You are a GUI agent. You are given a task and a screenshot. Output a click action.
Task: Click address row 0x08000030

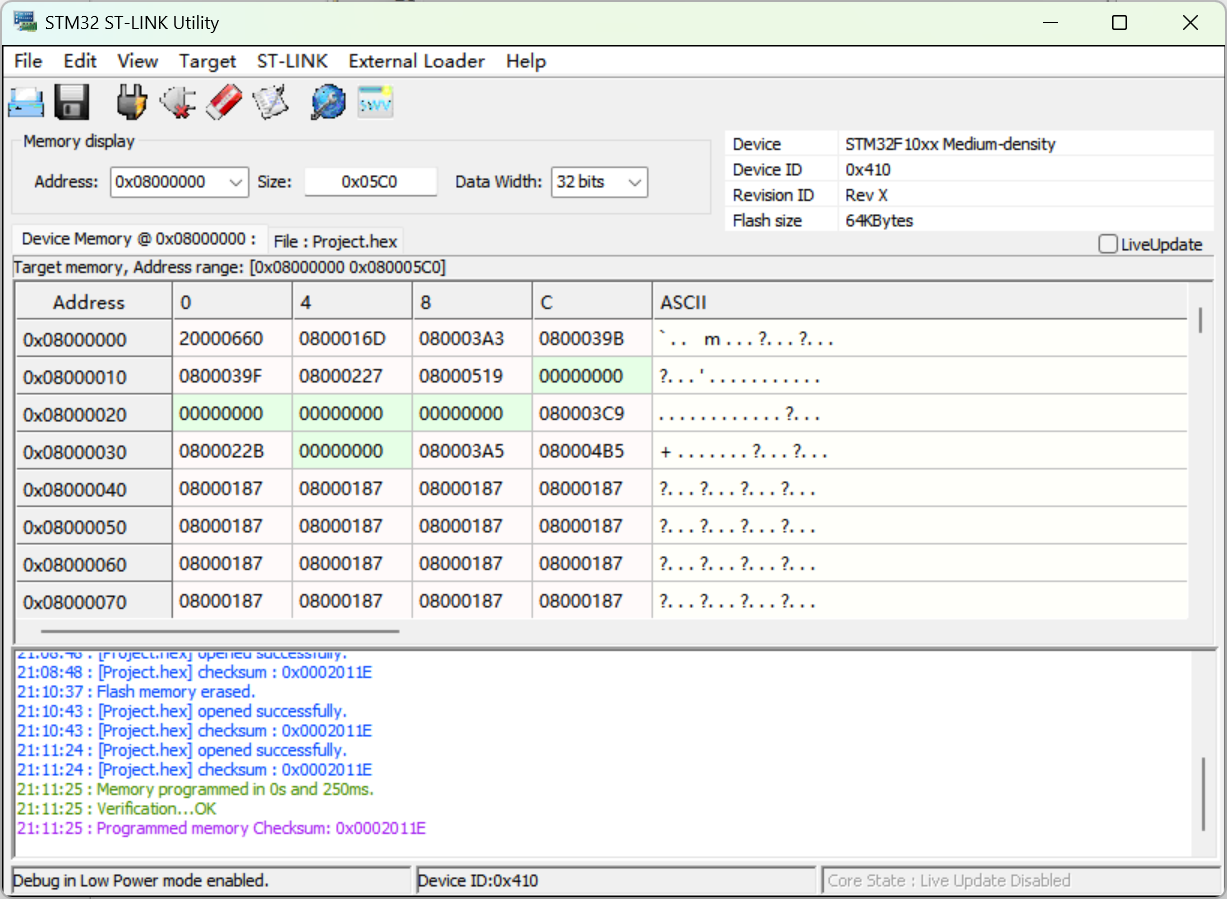tap(94, 453)
